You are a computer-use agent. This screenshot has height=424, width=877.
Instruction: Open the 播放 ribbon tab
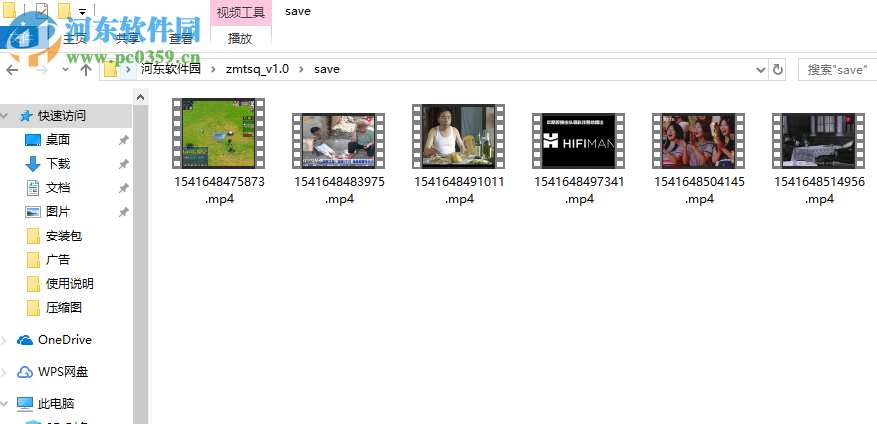pos(241,39)
